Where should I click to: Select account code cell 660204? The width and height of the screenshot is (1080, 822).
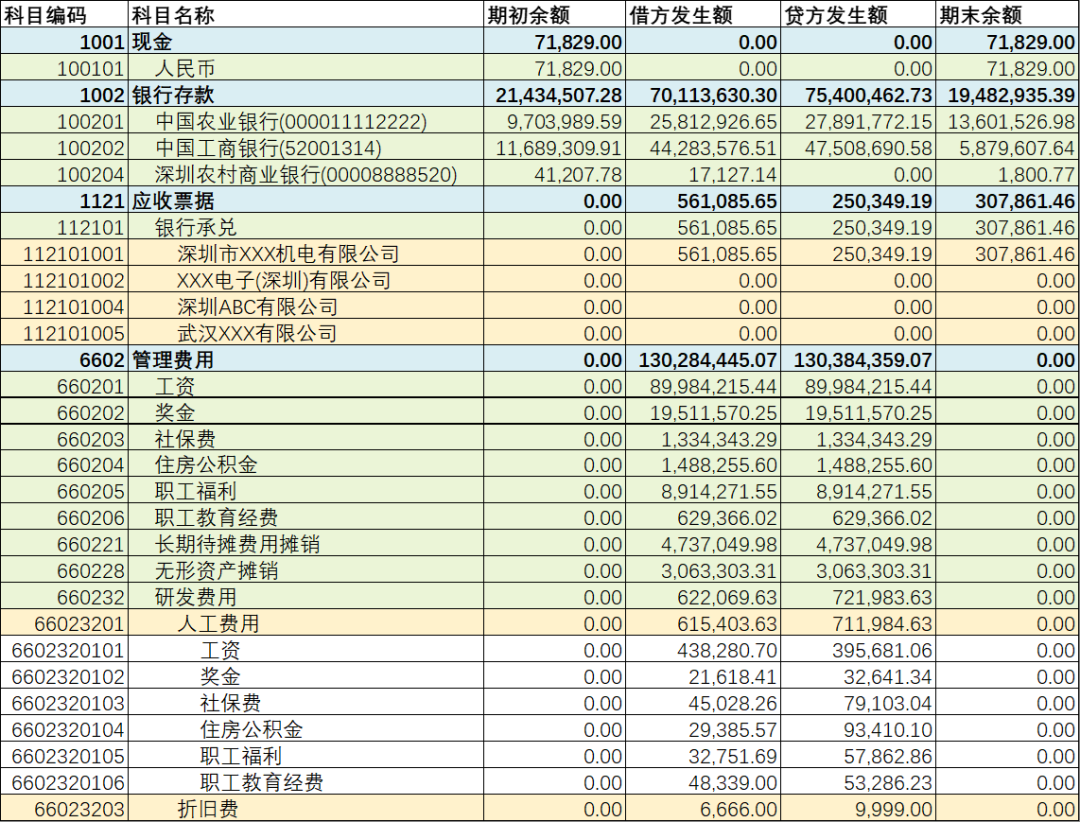point(64,464)
